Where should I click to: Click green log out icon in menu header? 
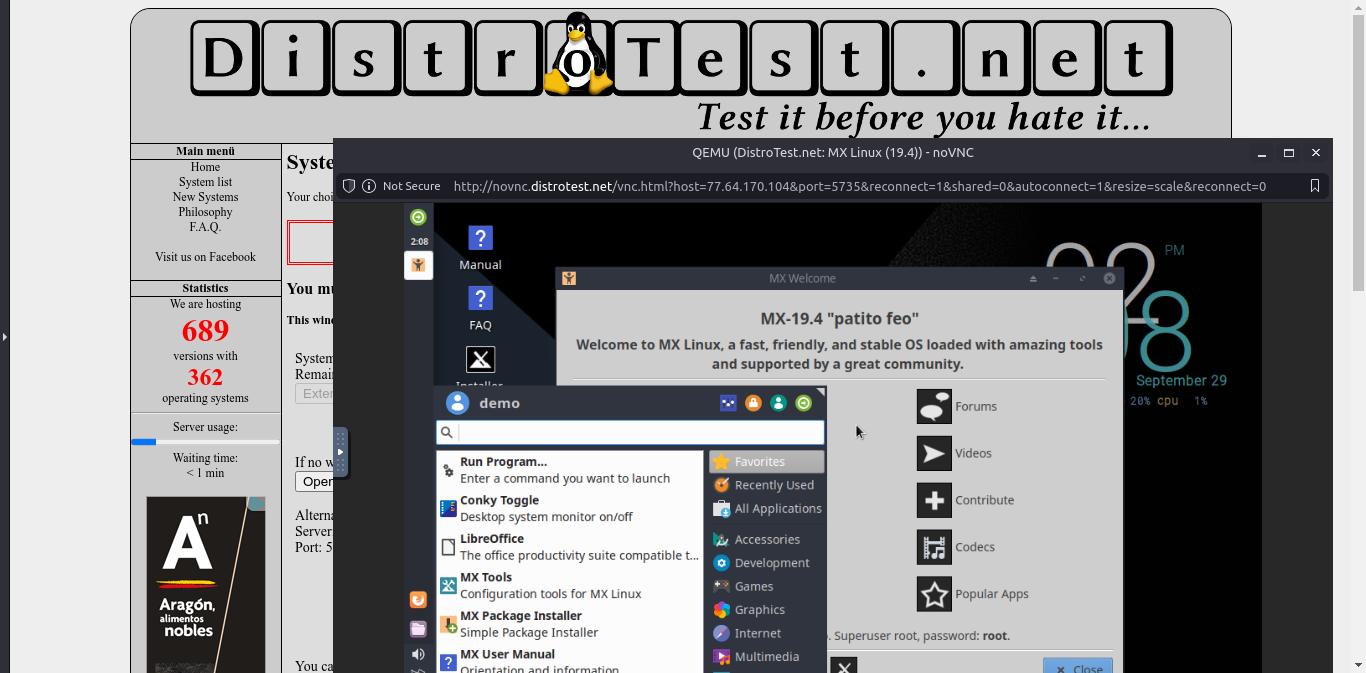point(803,403)
